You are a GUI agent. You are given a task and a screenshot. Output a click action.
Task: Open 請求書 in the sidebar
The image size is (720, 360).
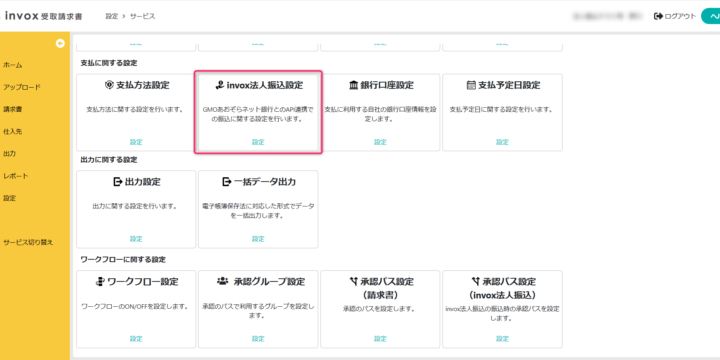[x=12, y=109]
